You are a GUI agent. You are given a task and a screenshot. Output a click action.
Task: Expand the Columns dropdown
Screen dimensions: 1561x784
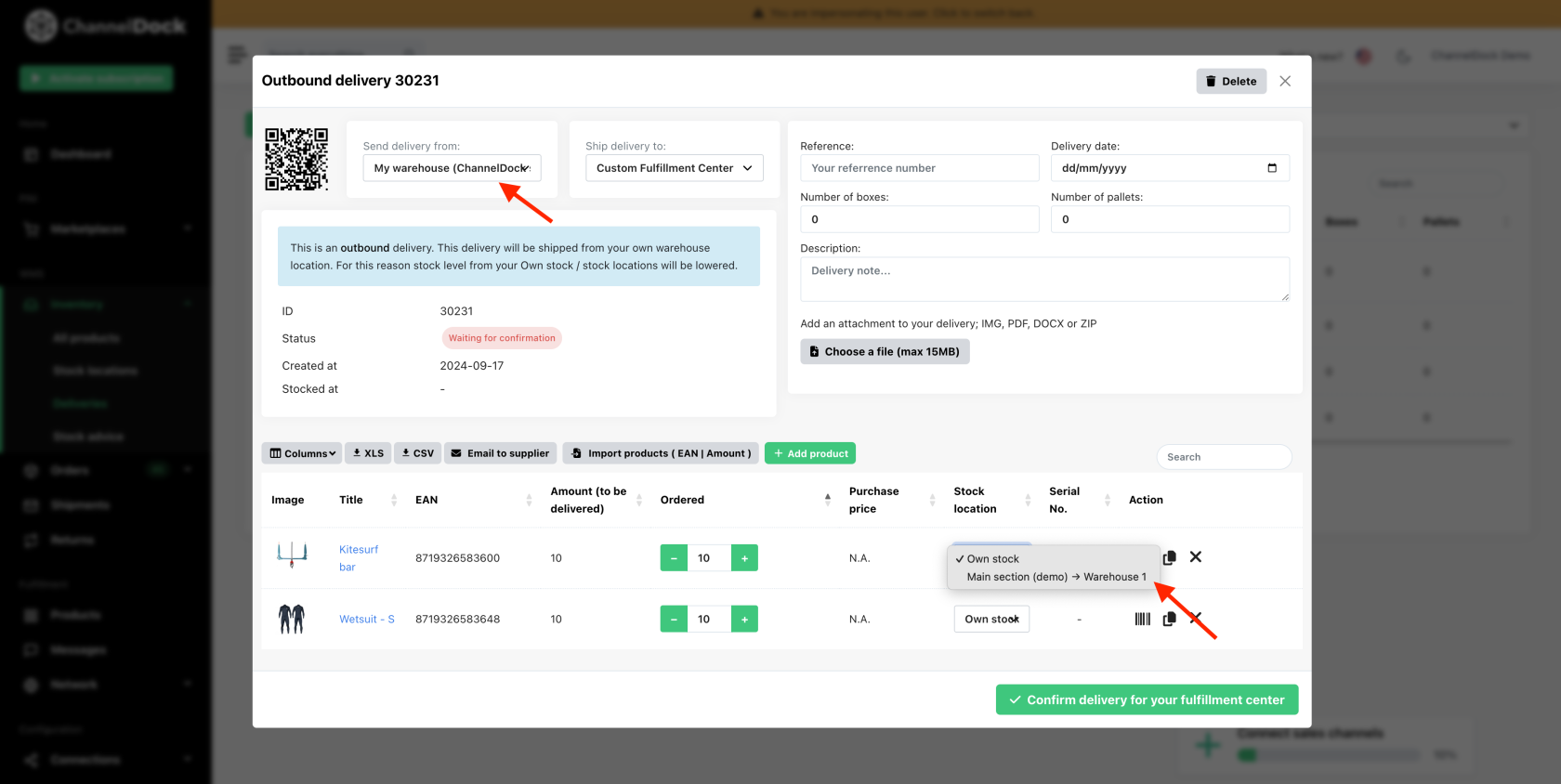tap(302, 453)
